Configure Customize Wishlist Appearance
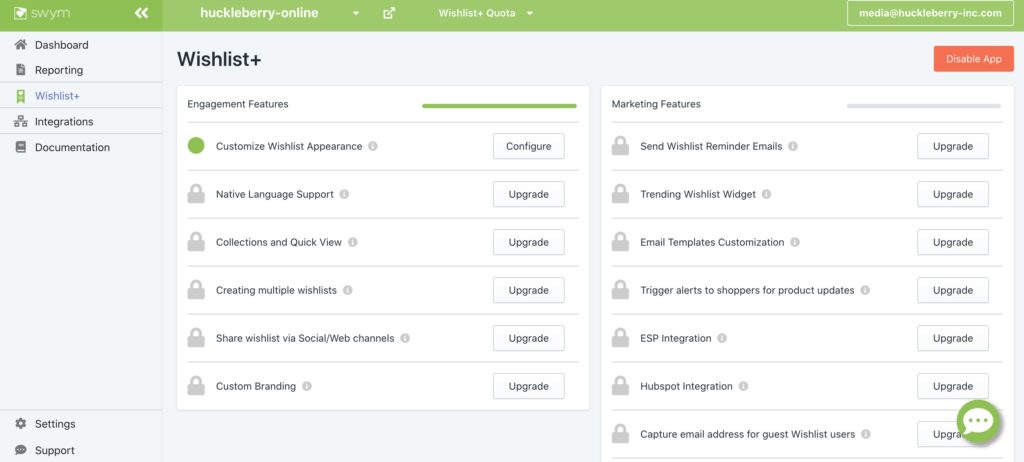This screenshot has width=1024, height=462. (528, 146)
